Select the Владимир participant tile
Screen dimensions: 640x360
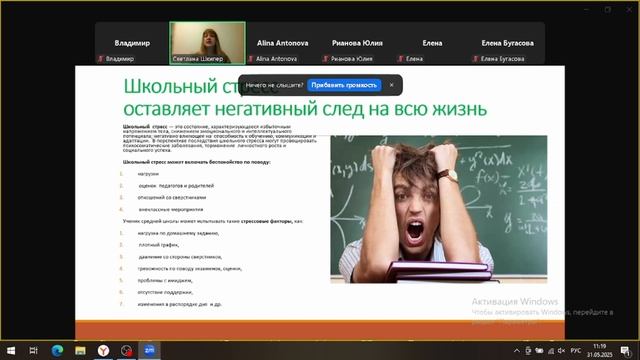click(132, 43)
